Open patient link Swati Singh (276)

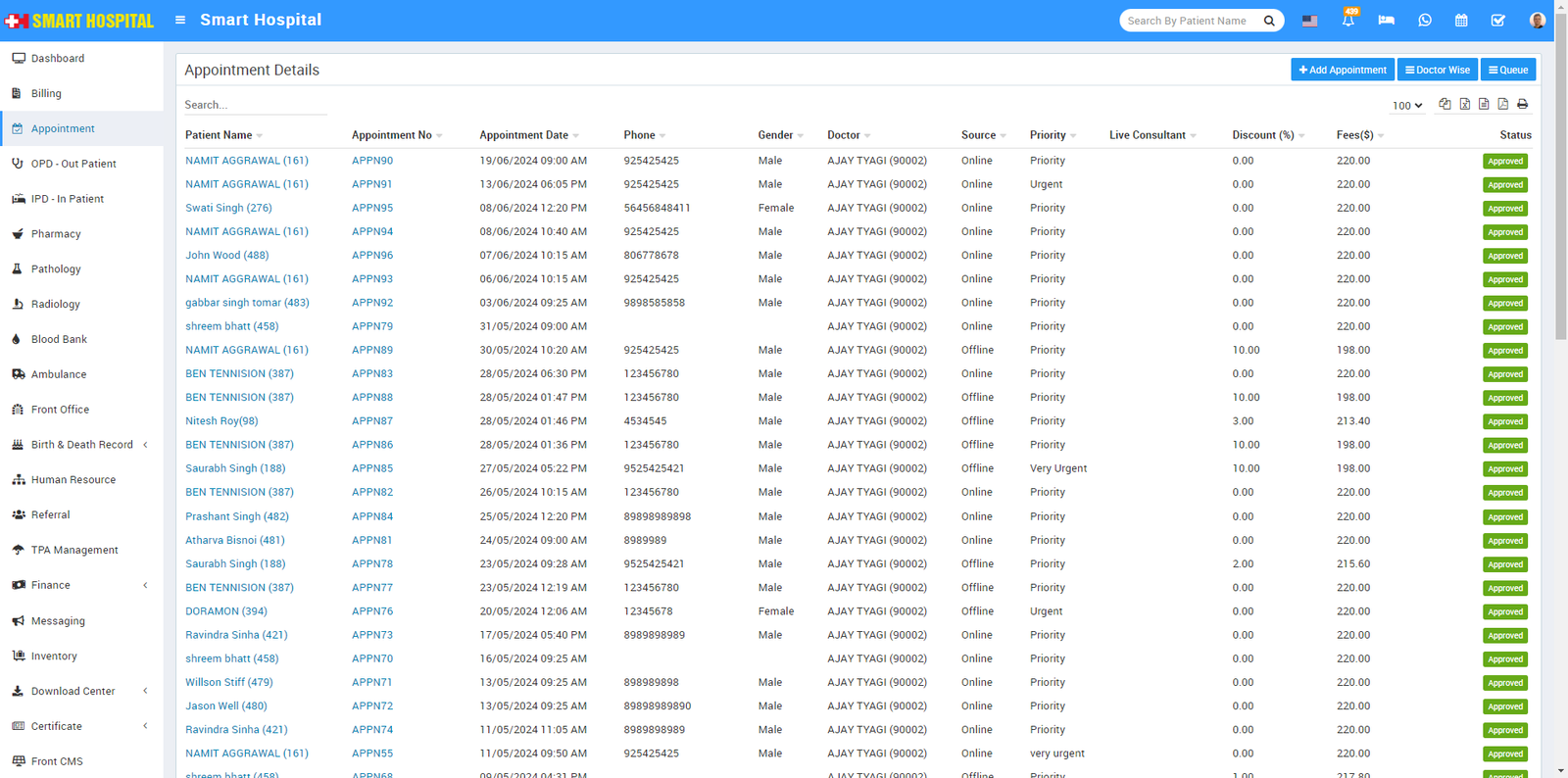[228, 208]
